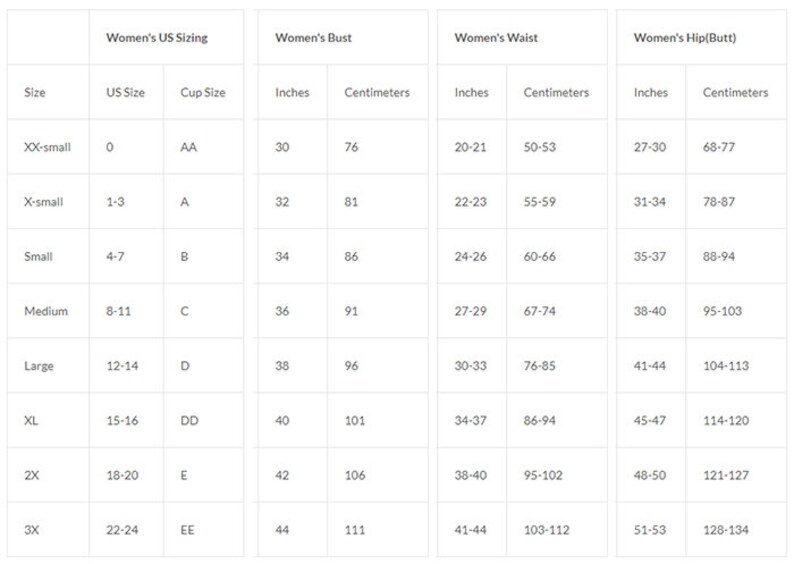The width and height of the screenshot is (794, 564).
Task: Select the Women's Hip(Butt) header
Action: 685,38
